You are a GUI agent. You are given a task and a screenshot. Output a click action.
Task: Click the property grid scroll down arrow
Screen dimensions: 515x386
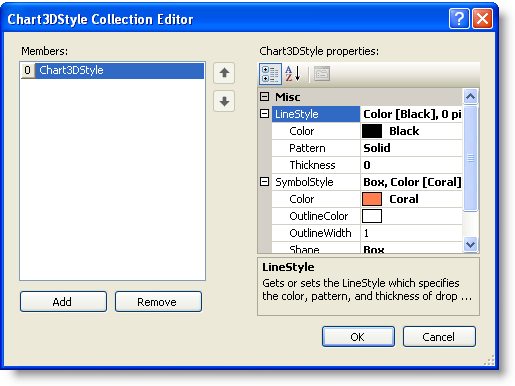tap(470, 245)
